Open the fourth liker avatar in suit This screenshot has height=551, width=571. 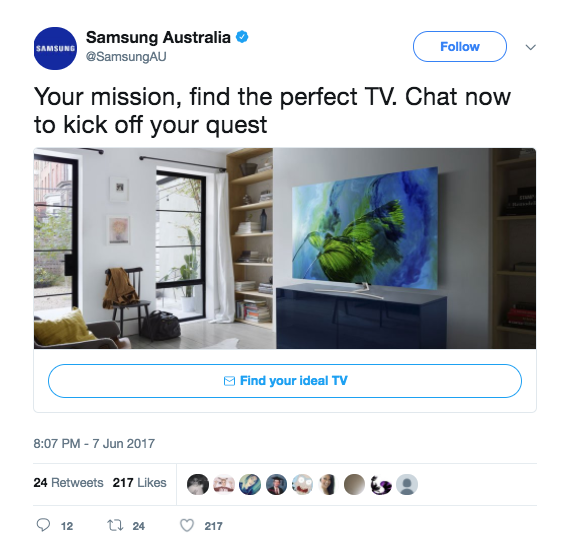[276, 484]
